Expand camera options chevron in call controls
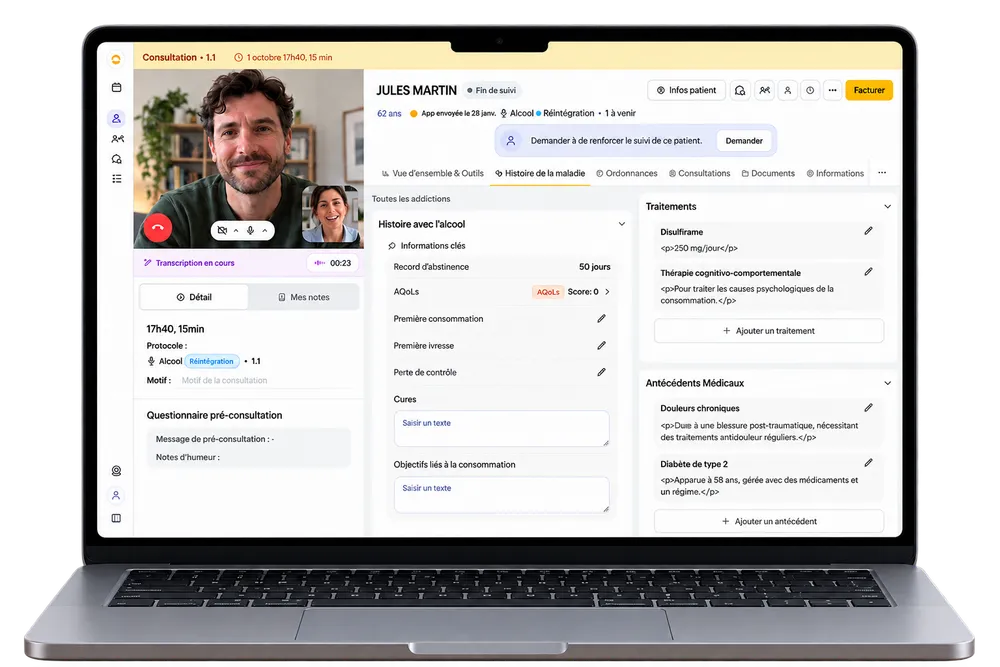This screenshot has width=1000, height=667. (x=236, y=230)
